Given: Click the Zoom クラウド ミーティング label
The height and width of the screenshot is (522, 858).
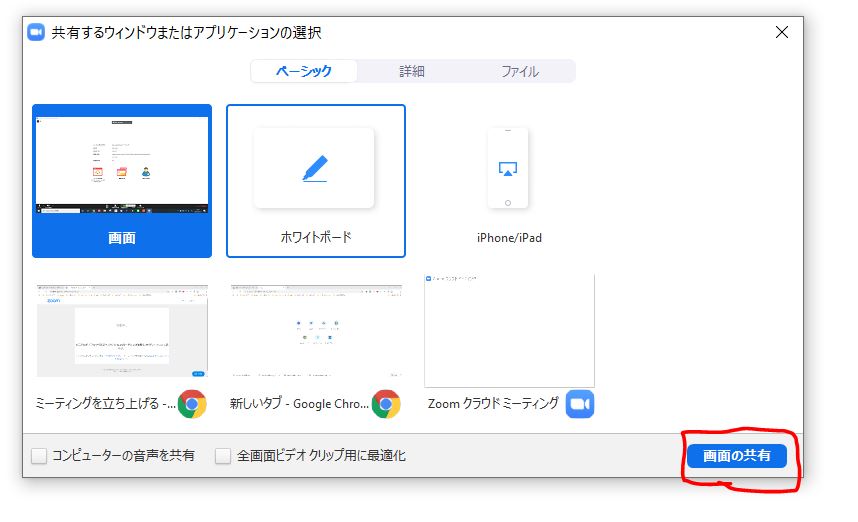Looking at the screenshot, I should [493, 404].
